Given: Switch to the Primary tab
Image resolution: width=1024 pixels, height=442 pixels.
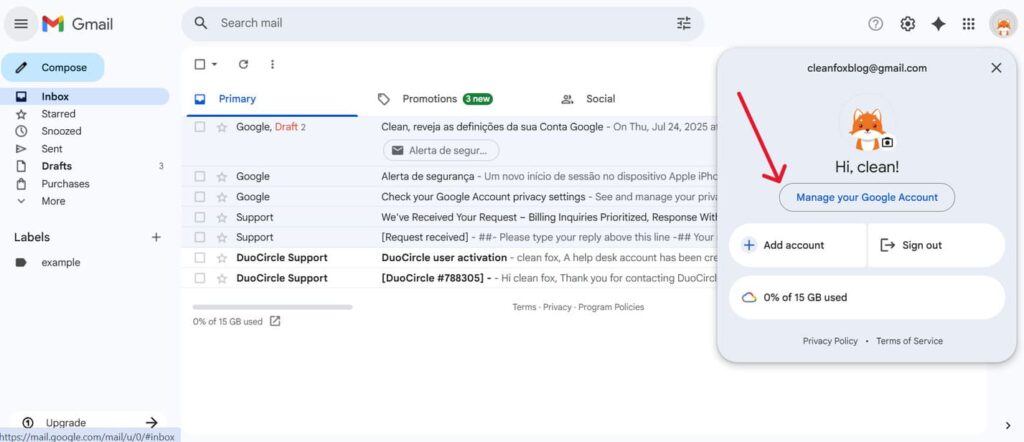Looking at the screenshot, I should pos(272,99).
